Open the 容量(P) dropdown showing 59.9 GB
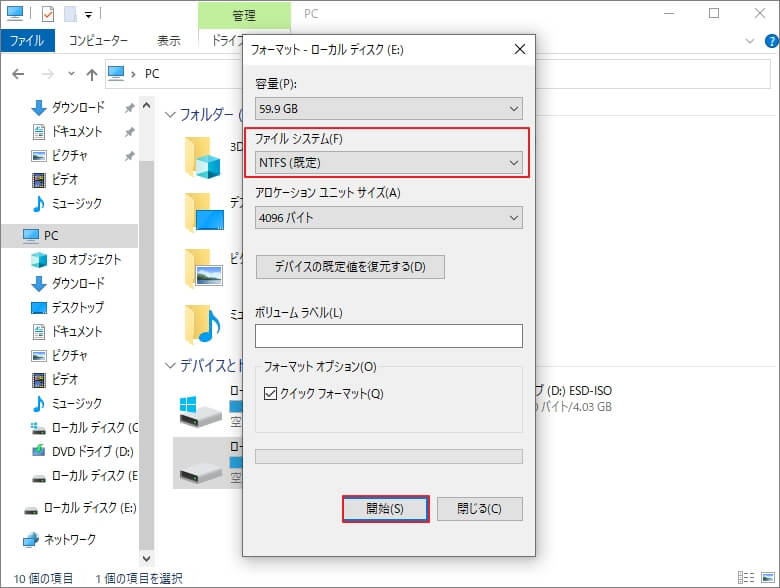The image size is (780, 588). click(389, 108)
